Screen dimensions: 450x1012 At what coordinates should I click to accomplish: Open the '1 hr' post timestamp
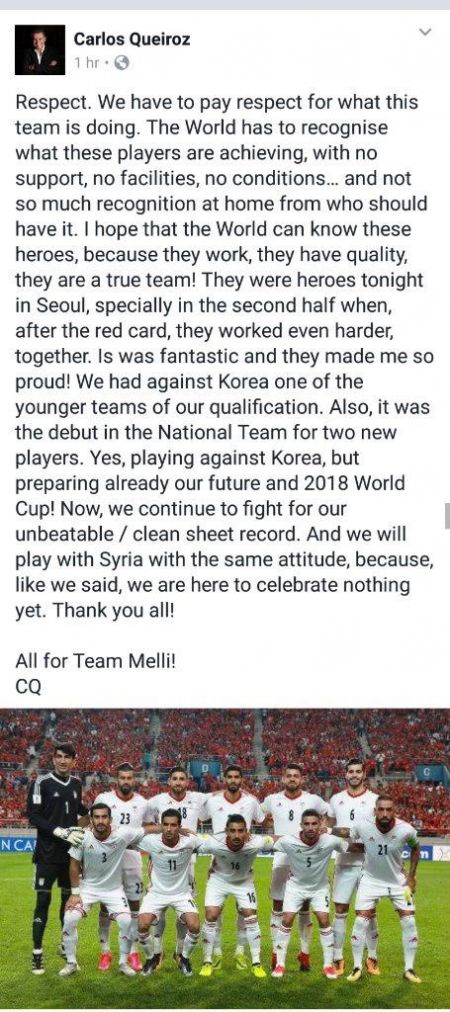pos(86,63)
